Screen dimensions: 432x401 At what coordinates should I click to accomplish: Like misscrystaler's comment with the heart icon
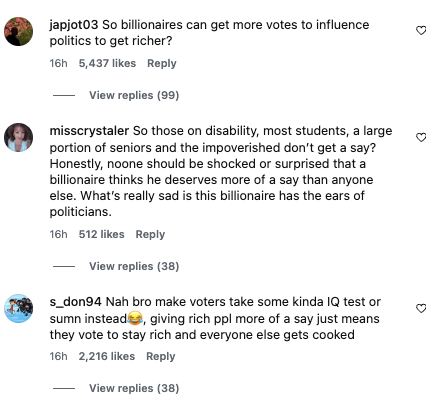421,137
